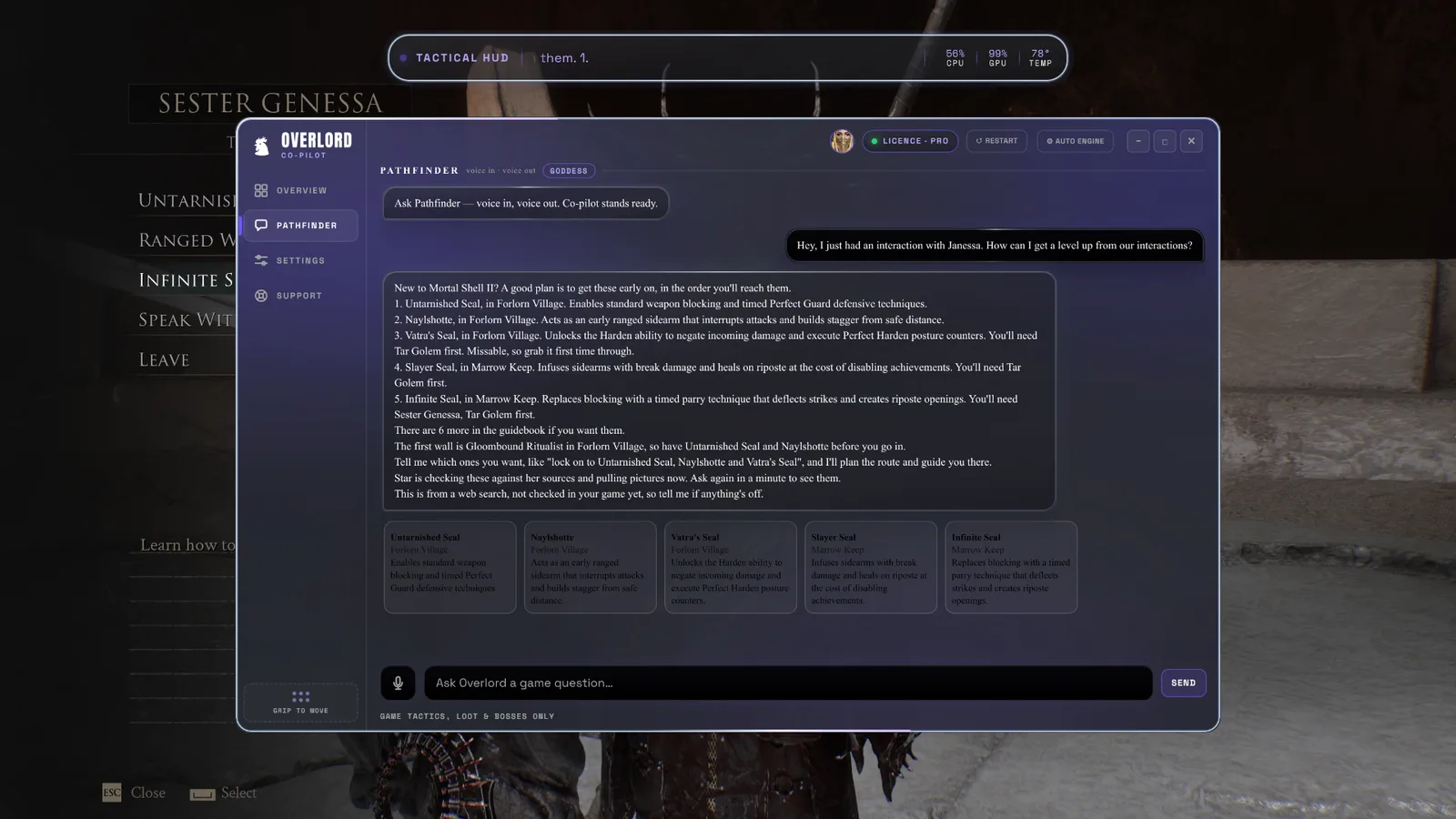Click the 99% GPU readout
This screenshot has width=1456, height=819.
coord(997,58)
